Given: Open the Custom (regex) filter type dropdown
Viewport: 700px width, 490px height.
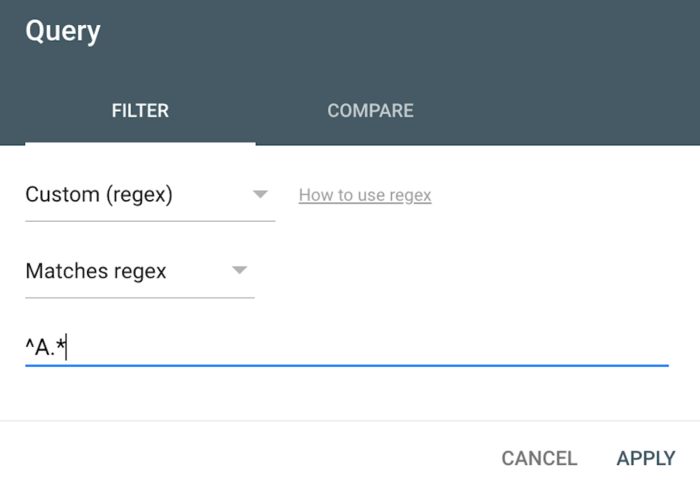Looking at the screenshot, I should coord(150,195).
